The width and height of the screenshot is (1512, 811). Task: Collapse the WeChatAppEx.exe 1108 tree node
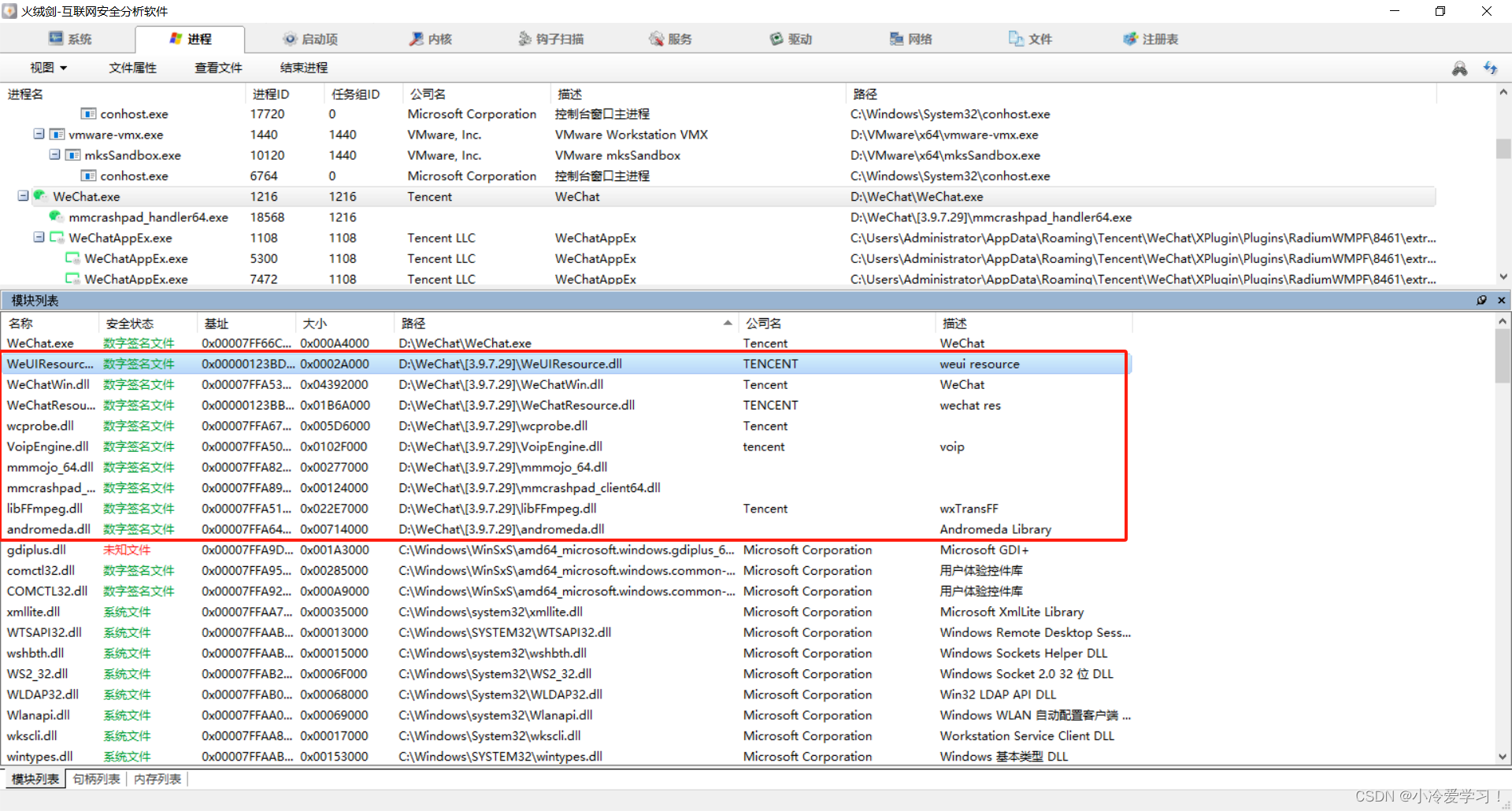pyautogui.click(x=39, y=236)
